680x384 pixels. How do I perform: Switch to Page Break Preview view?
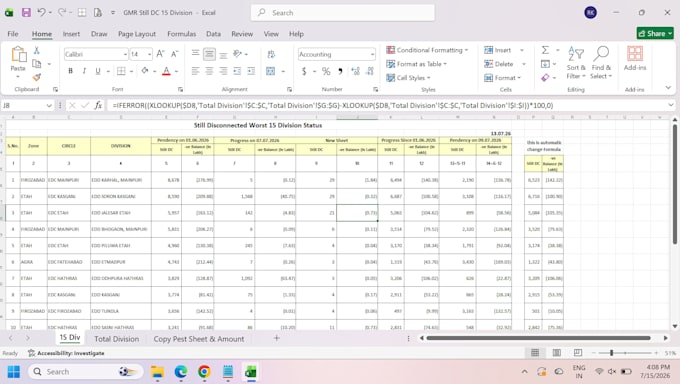(578, 353)
